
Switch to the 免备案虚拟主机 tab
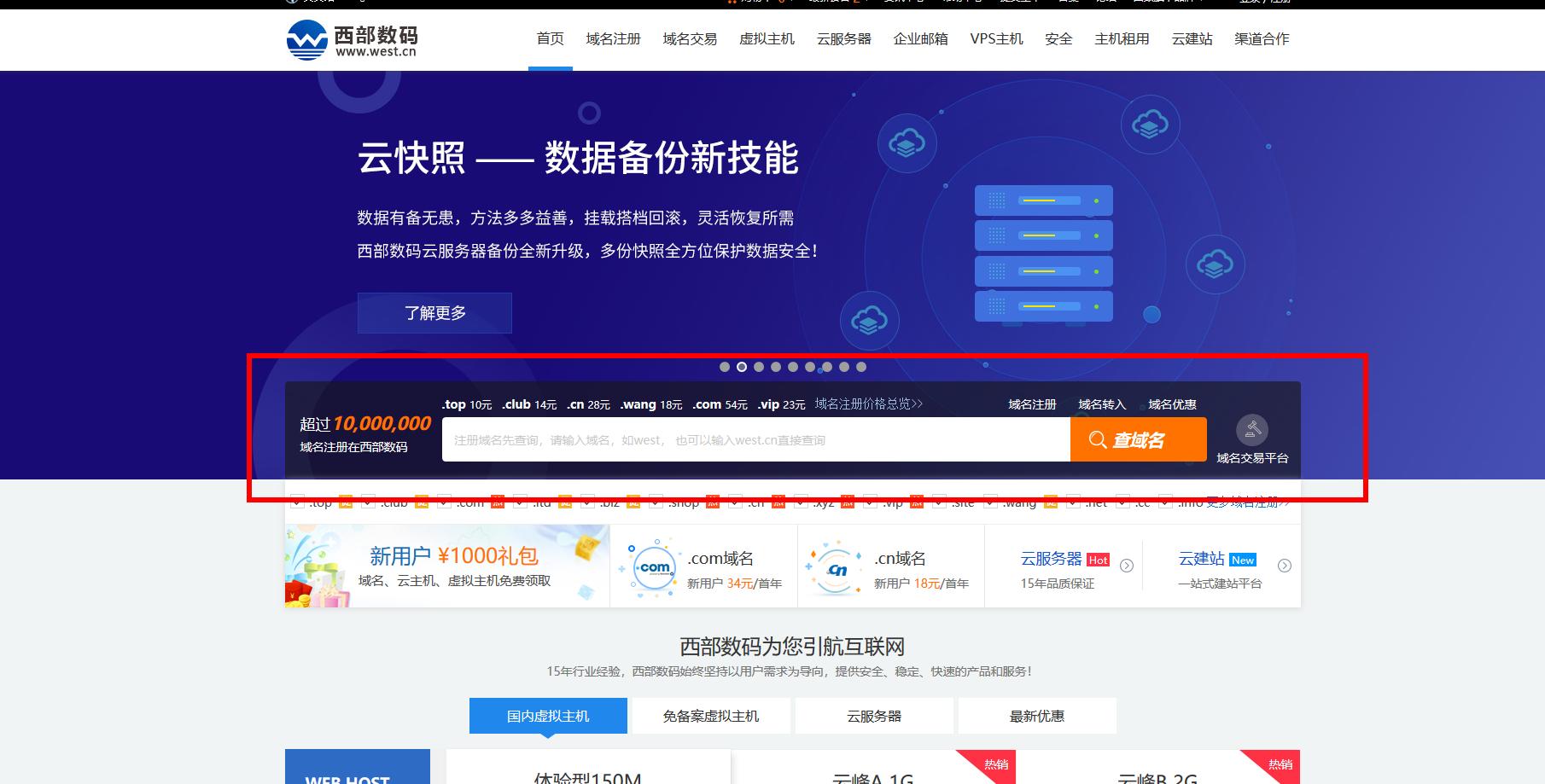point(708,715)
